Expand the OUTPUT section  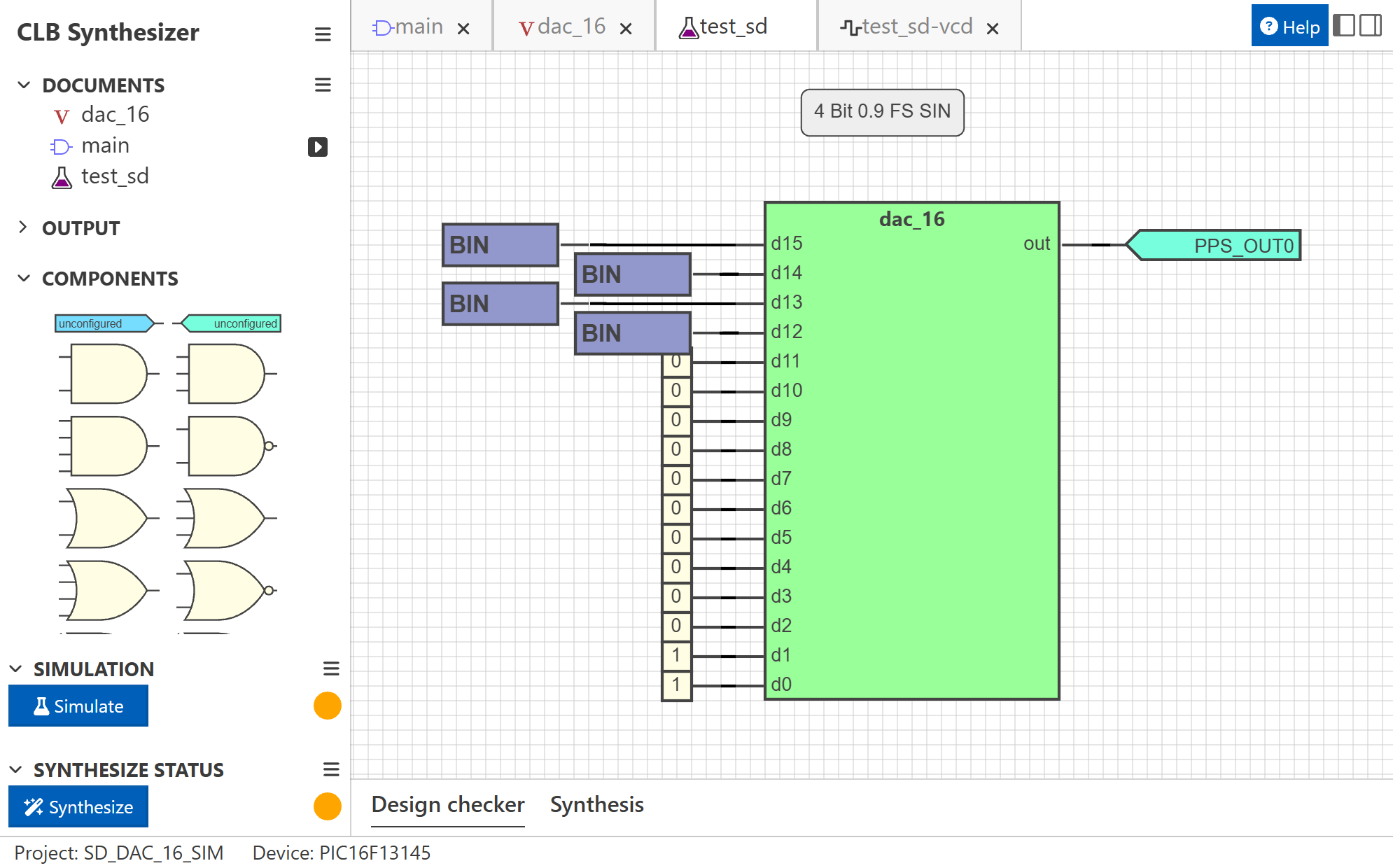(x=80, y=227)
